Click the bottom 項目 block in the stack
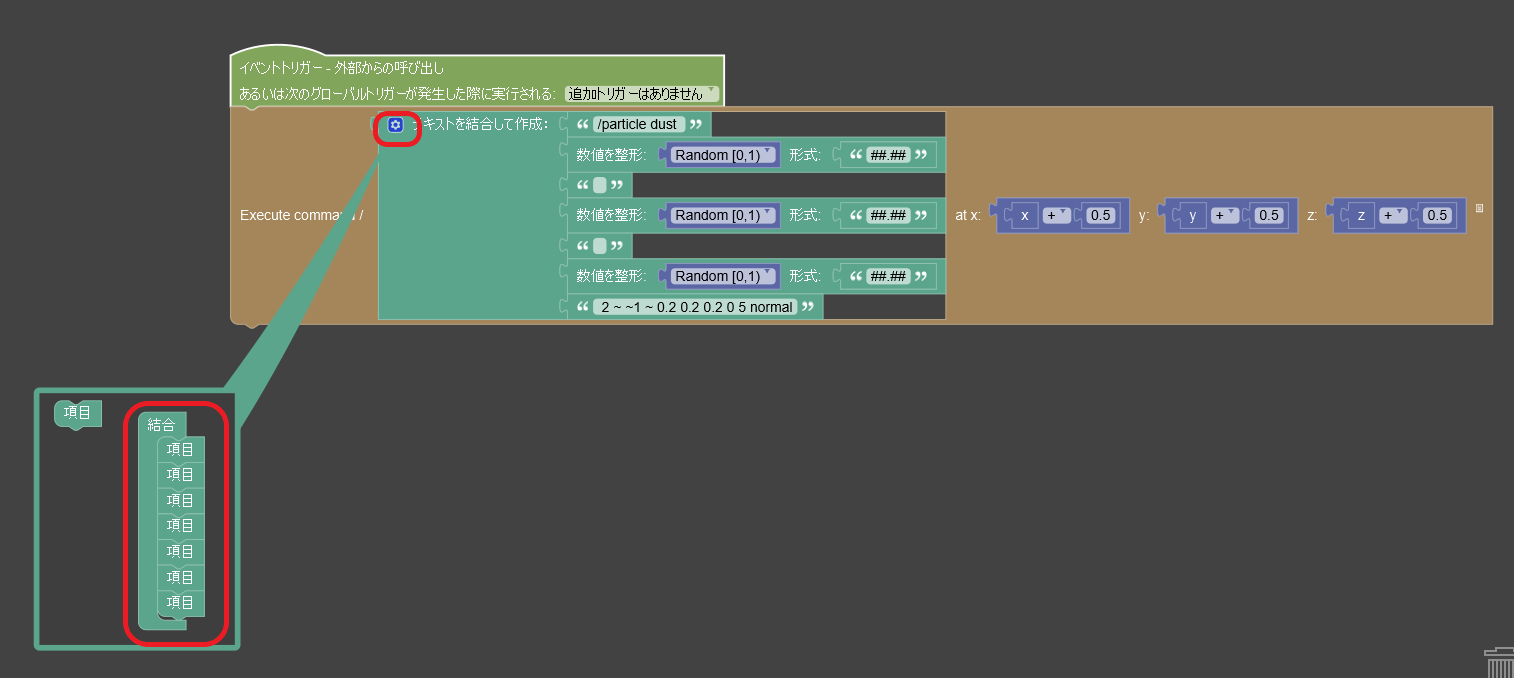The image size is (1514, 678). pyautogui.click(x=181, y=601)
